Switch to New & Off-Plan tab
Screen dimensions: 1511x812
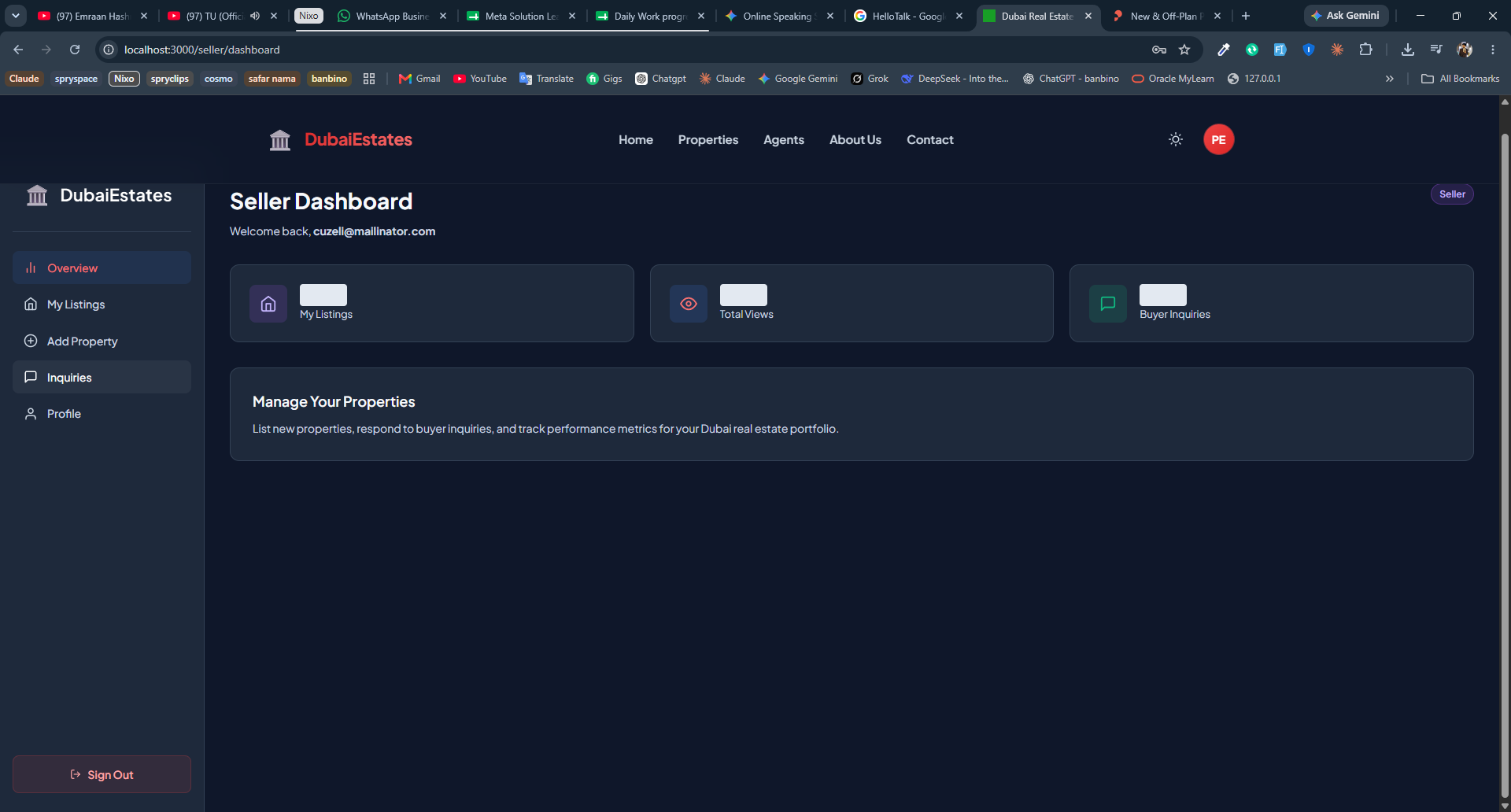tap(1166, 16)
